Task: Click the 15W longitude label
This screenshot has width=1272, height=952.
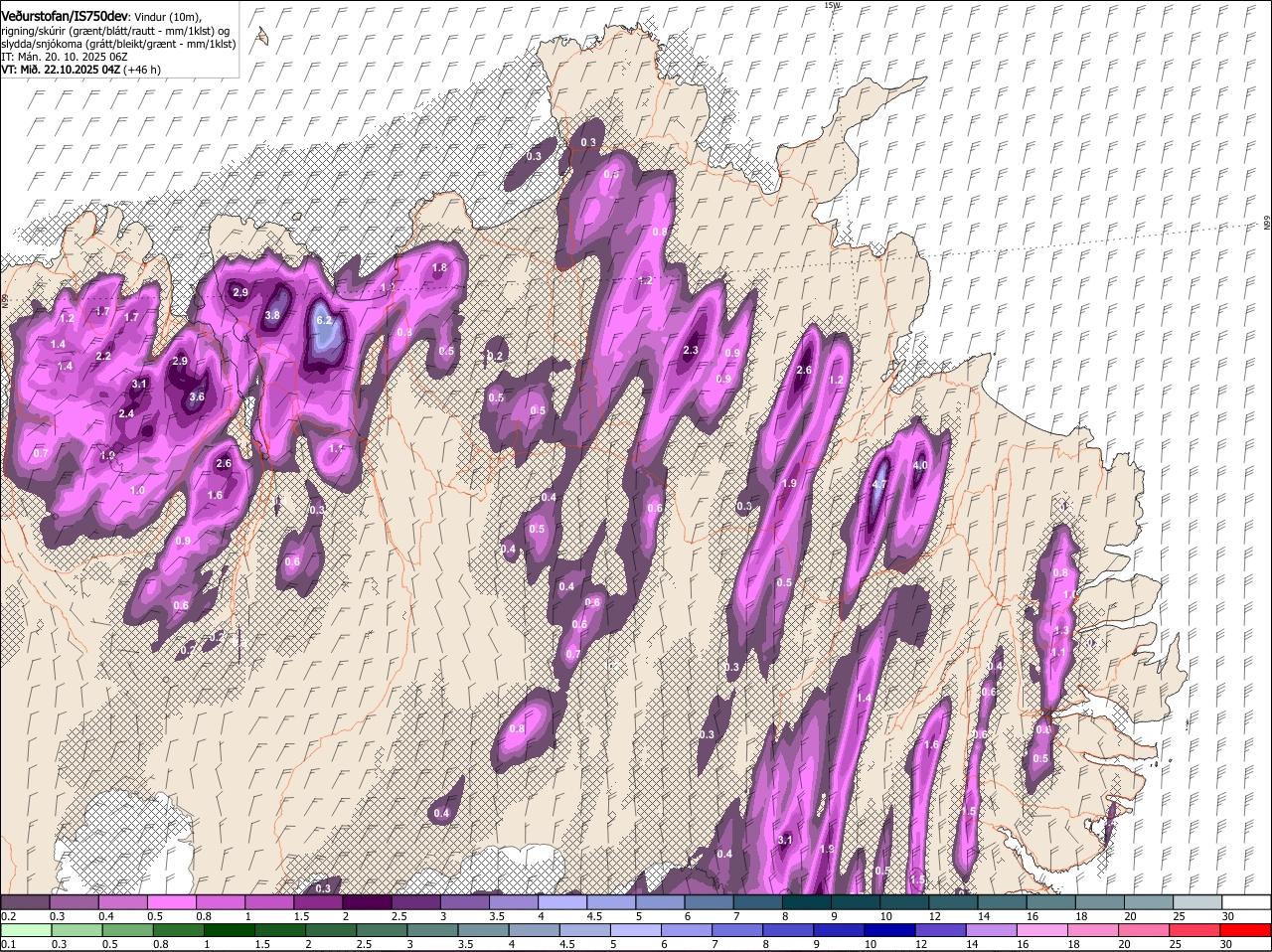Action: 832,6
